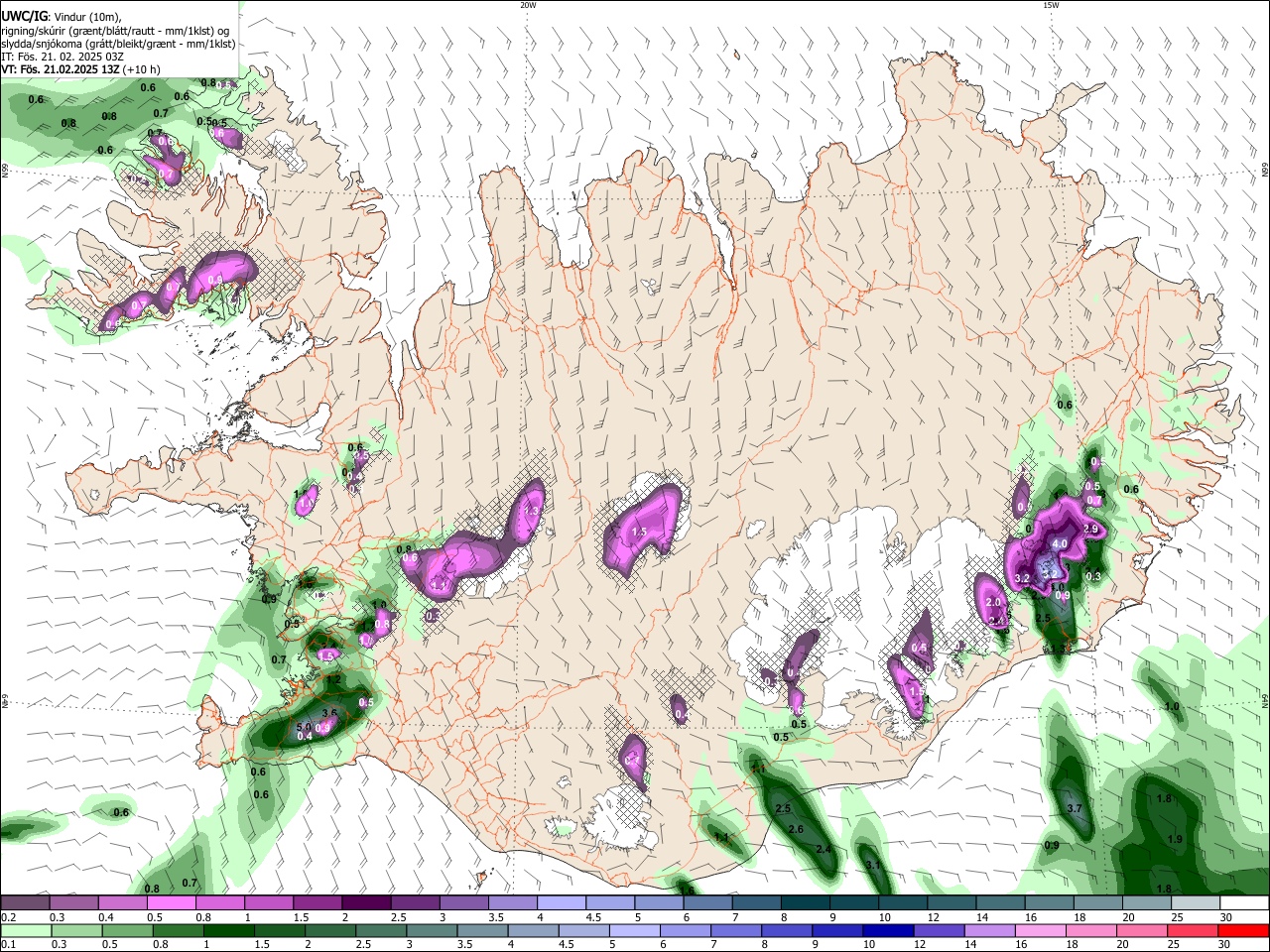
Task: Click the '3.6' precipitation value in the southwest
Action: (330, 713)
